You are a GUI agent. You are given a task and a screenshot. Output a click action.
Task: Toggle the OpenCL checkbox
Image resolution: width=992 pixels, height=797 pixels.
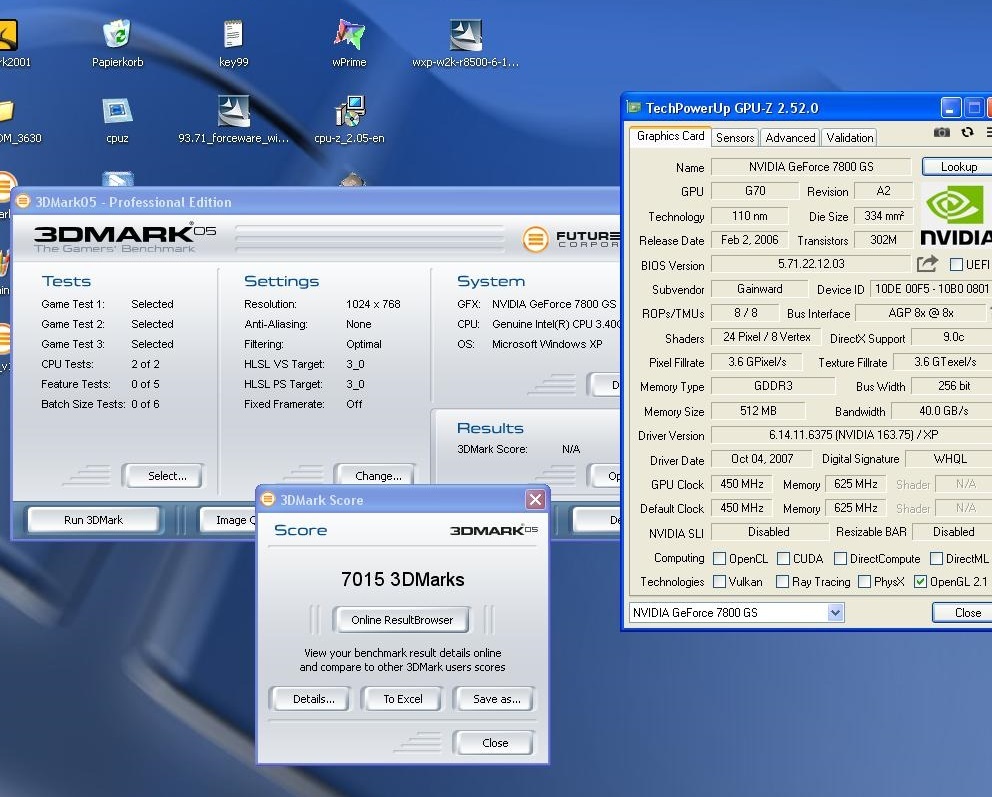pos(719,559)
